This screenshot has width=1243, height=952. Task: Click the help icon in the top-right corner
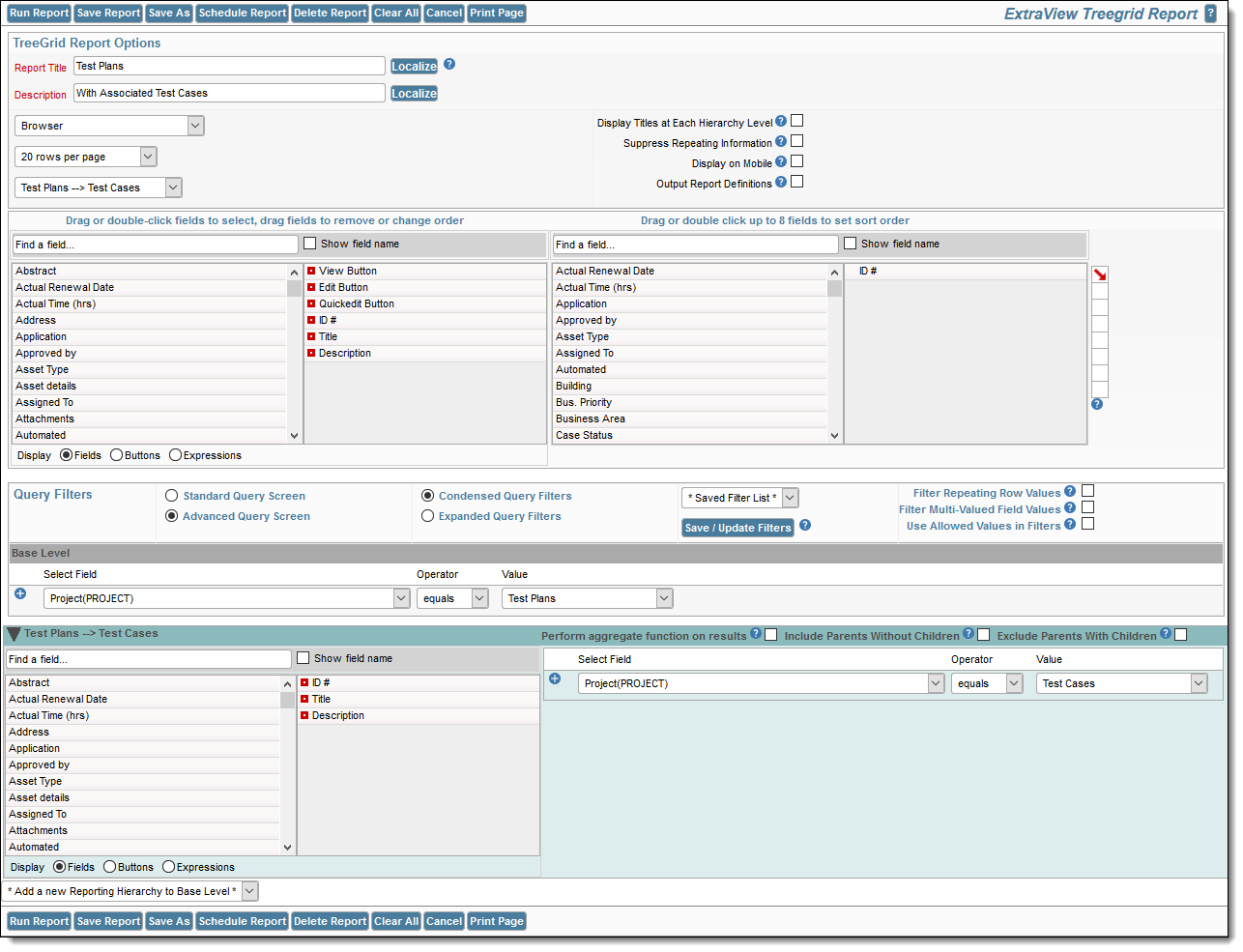click(1210, 14)
